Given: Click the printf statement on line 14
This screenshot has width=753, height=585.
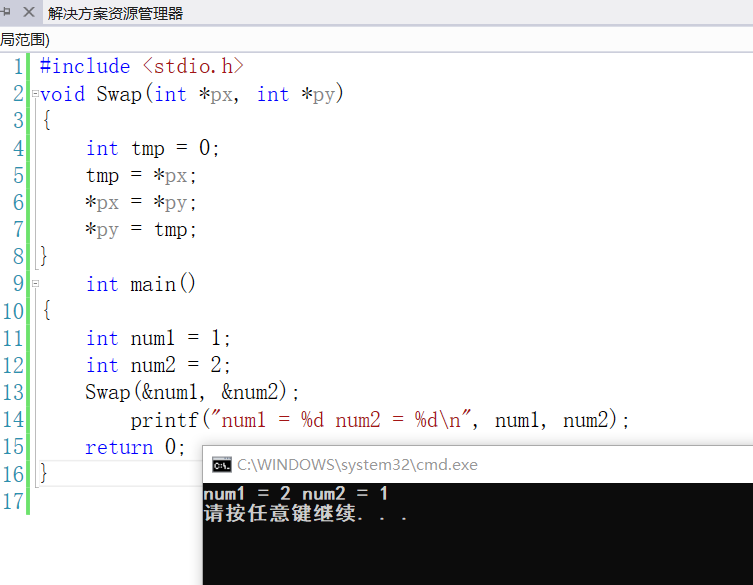Looking at the screenshot, I should point(379,420).
